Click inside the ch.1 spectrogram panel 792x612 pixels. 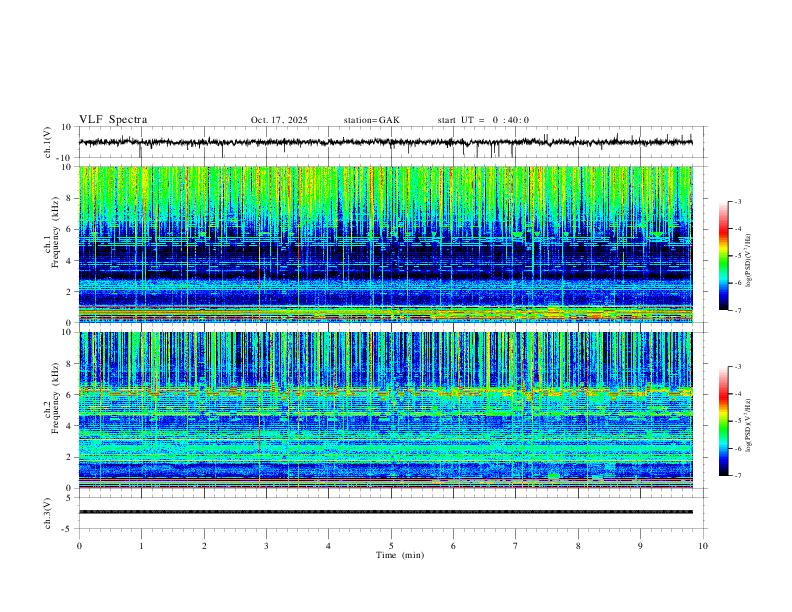coord(385,244)
